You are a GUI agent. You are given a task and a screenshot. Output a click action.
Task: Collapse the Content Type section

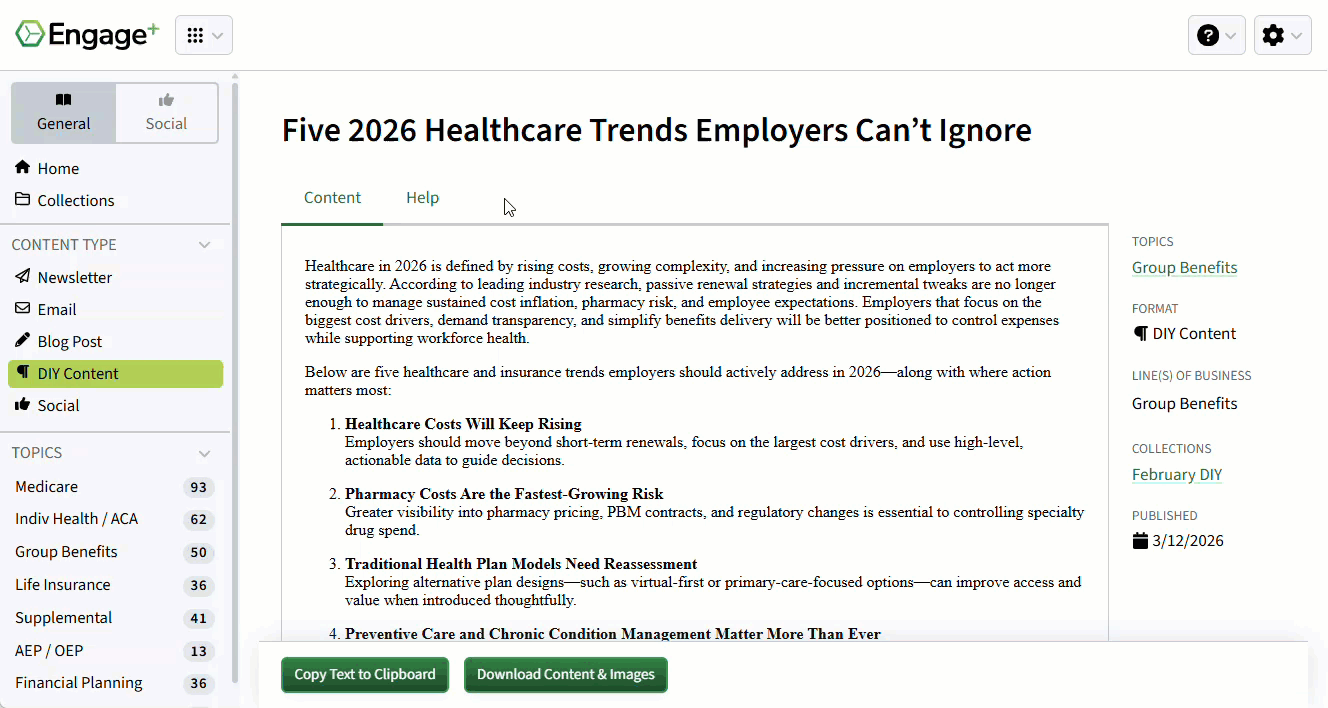(x=204, y=245)
